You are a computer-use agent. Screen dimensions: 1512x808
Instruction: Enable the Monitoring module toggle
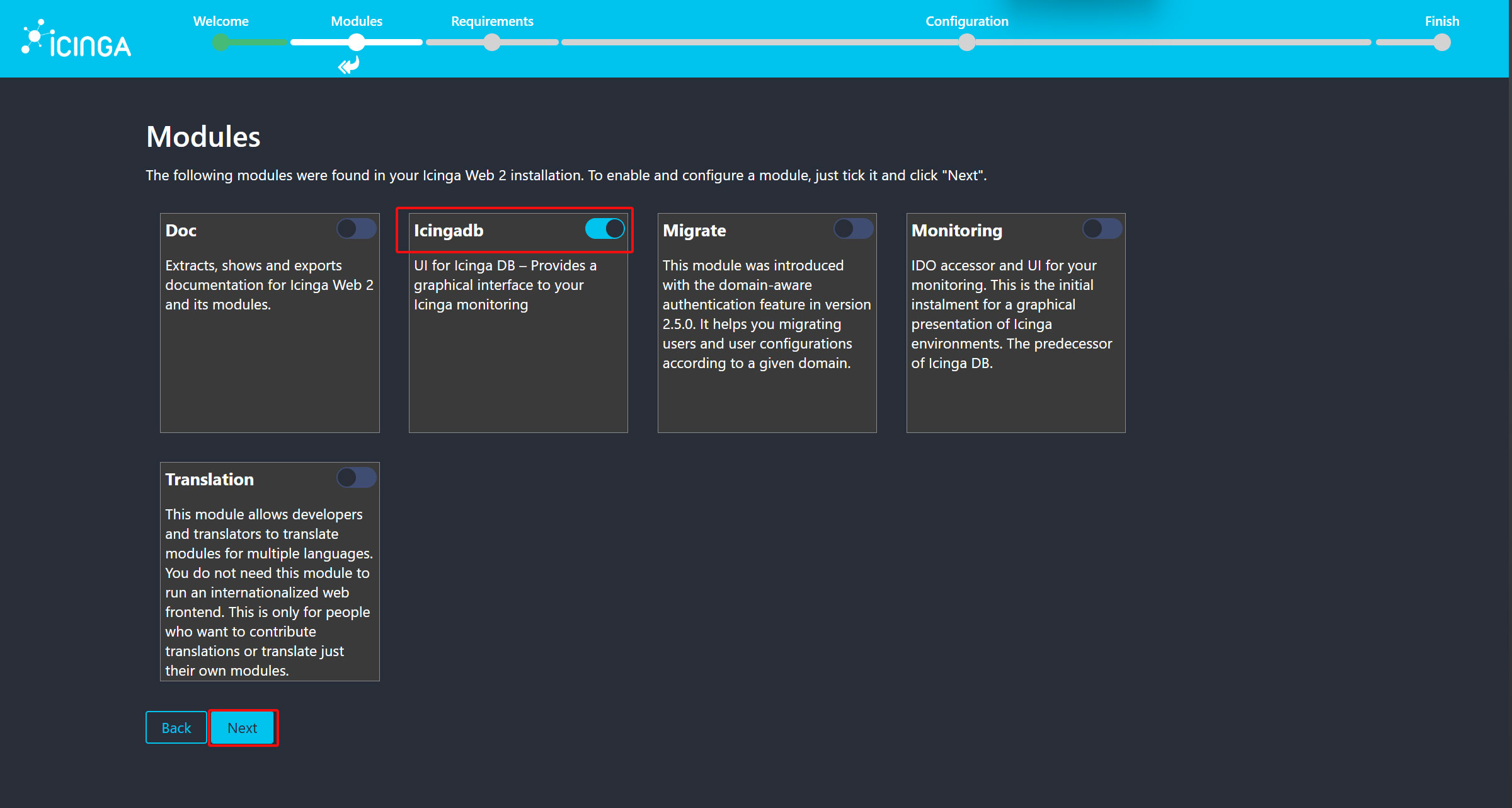click(x=1102, y=229)
